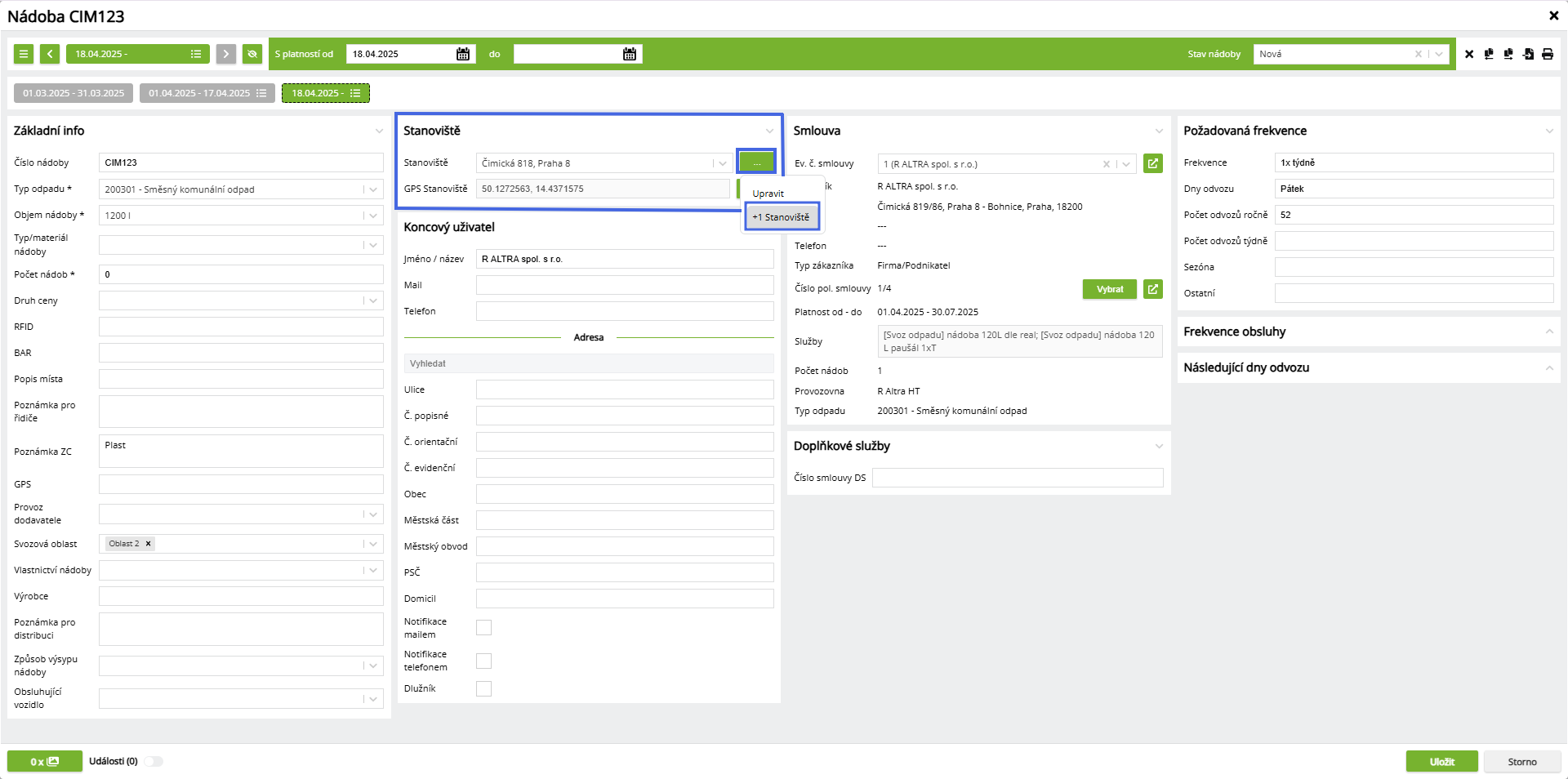Toggle the Události (0) switch
1568x779 pixels.
pos(154,761)
